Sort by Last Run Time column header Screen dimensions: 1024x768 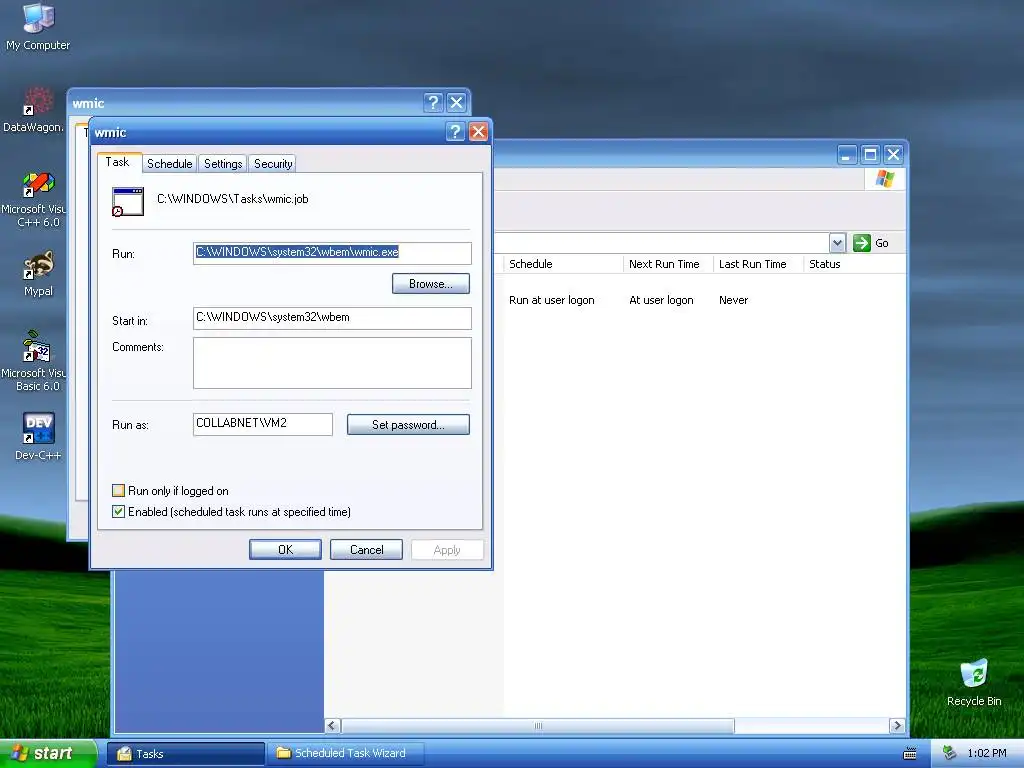coord(758,264)
